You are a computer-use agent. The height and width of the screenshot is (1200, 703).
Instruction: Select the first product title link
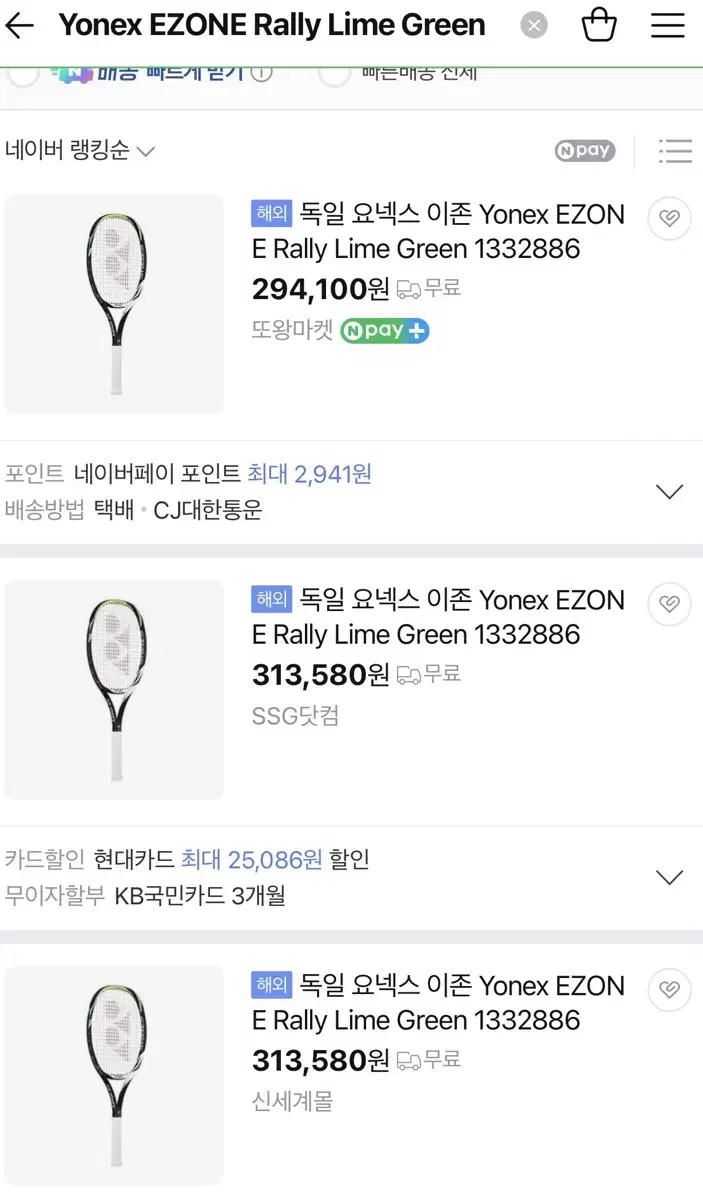(437, 231)
